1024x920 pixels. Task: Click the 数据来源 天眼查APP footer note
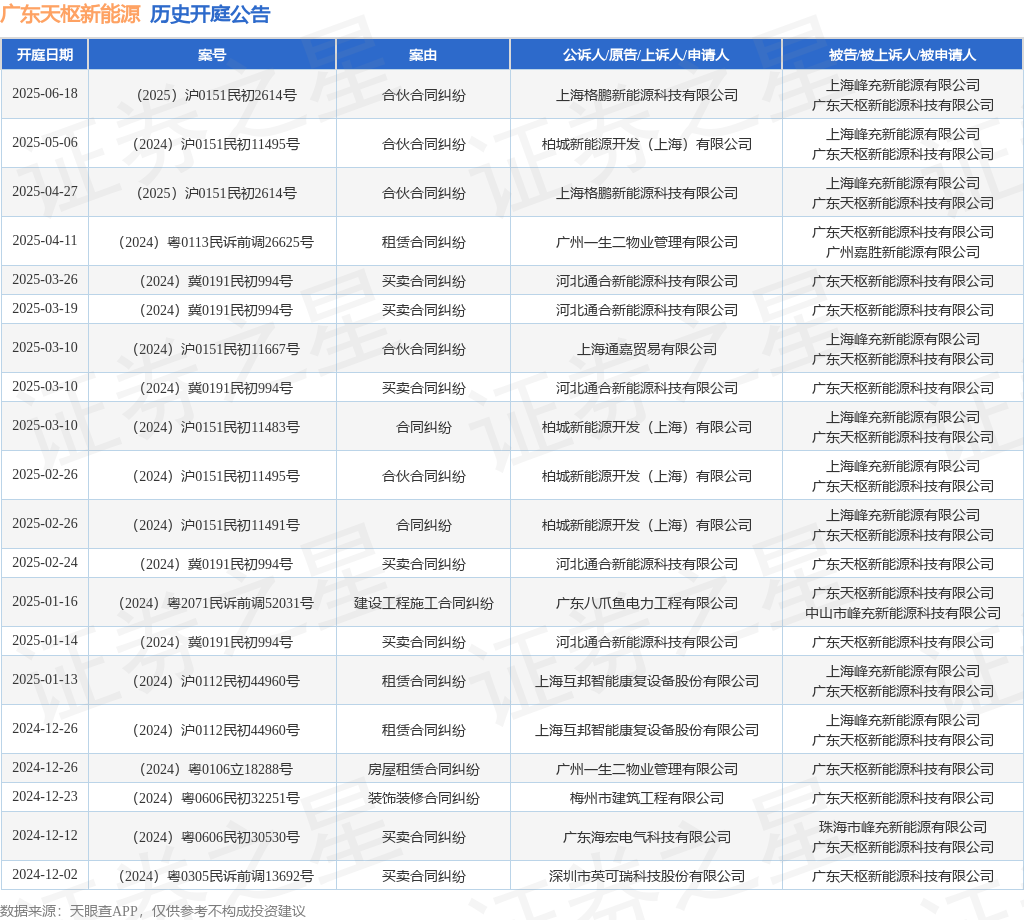pos(153,911)
